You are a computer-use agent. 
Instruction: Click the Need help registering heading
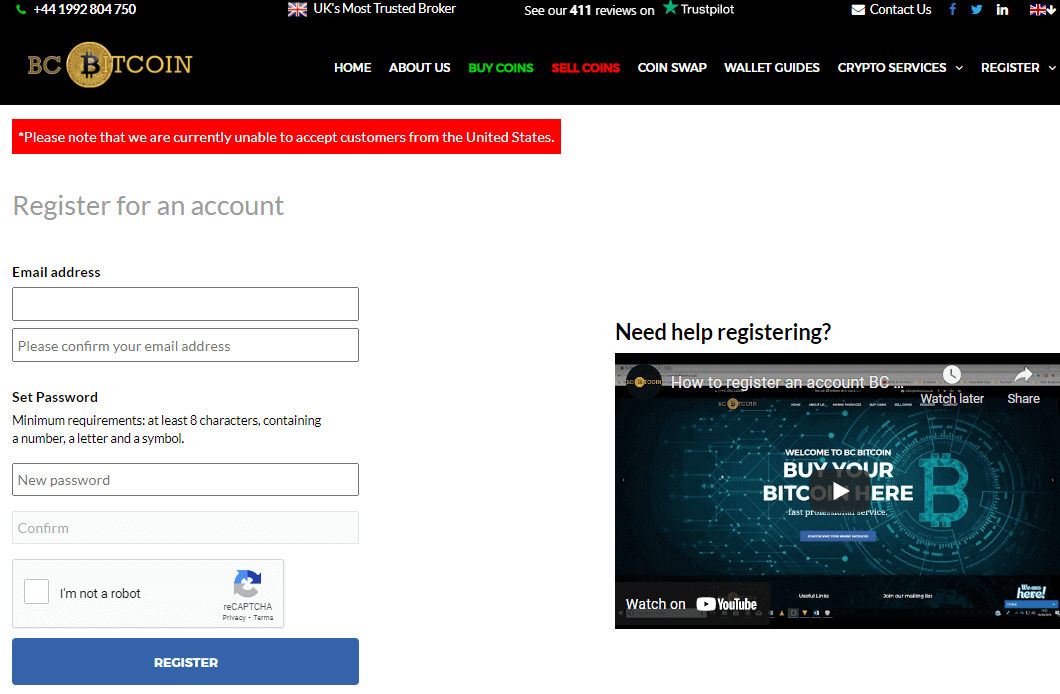723,332
